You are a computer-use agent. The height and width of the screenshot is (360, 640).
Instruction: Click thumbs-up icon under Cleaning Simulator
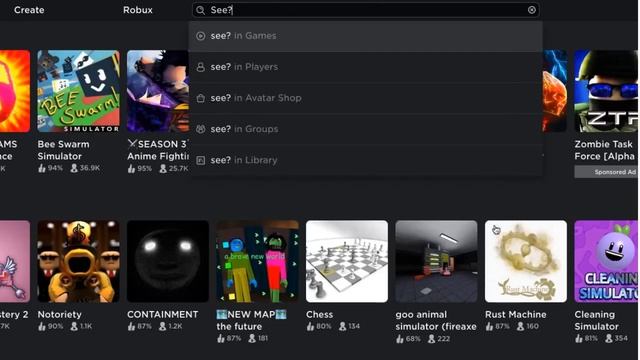(x=578, y=338)
